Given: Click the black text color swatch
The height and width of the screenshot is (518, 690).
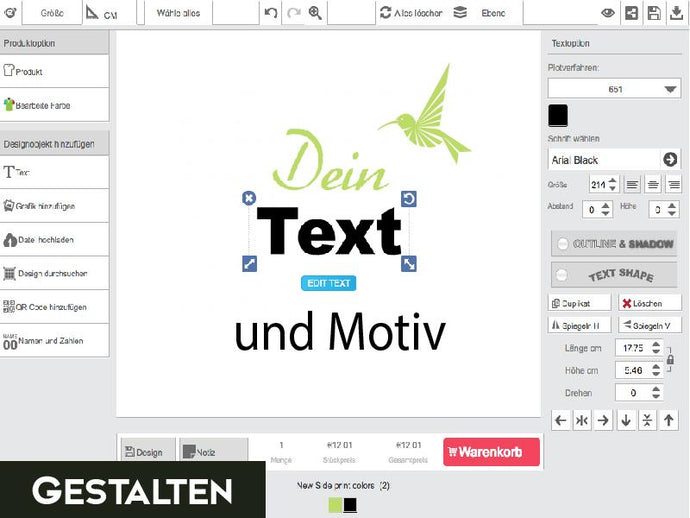Looking at the screenshot, I should click(x=558, y=115).
